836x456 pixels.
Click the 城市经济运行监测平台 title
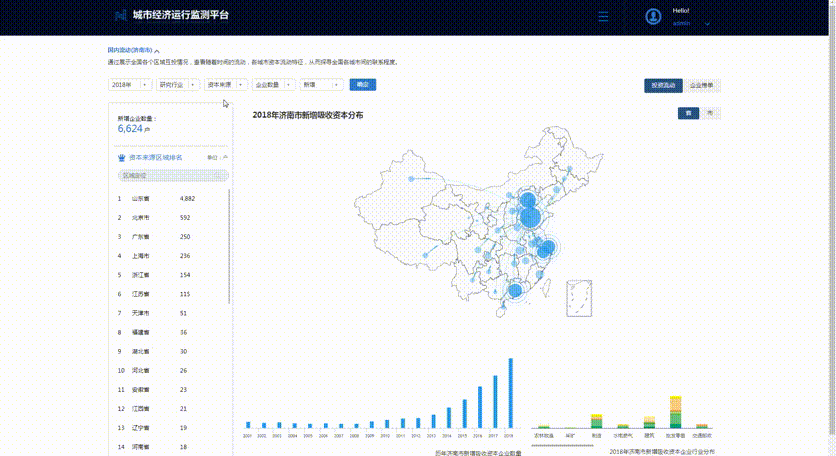[181, 15]
